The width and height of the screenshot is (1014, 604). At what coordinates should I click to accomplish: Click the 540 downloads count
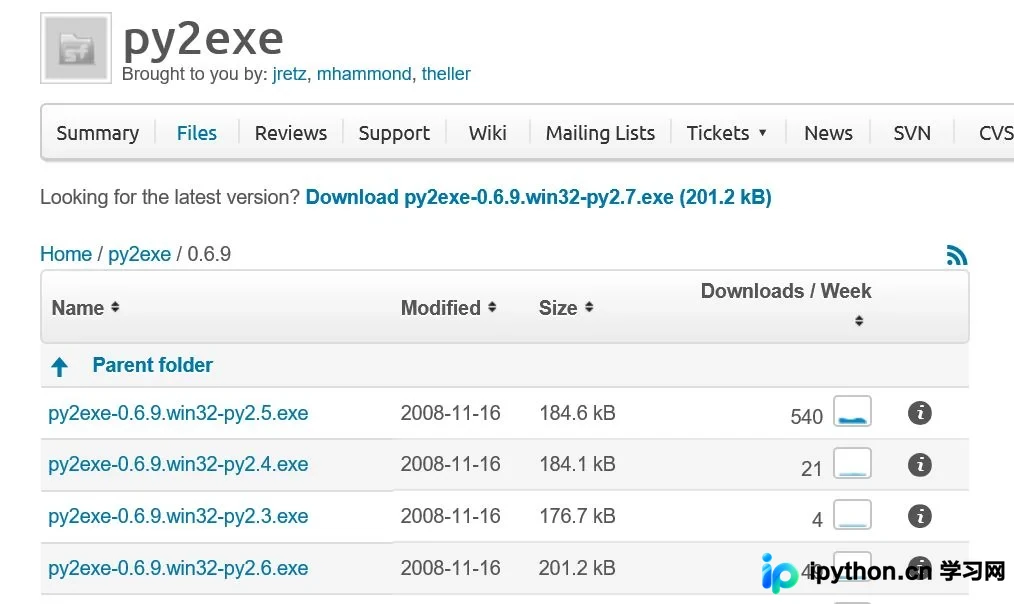tap(806, 416)
